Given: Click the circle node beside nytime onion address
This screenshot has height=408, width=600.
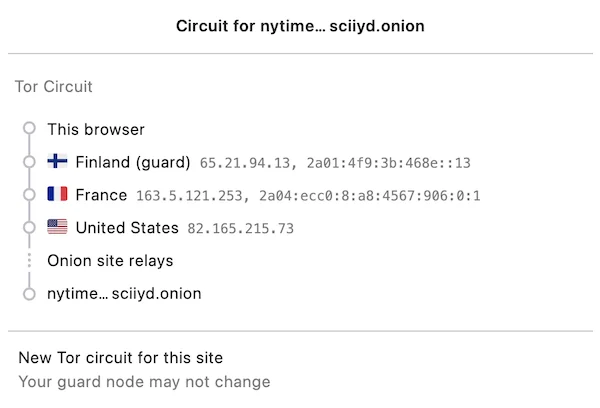Looking at the screenshot, I should 29,294.
